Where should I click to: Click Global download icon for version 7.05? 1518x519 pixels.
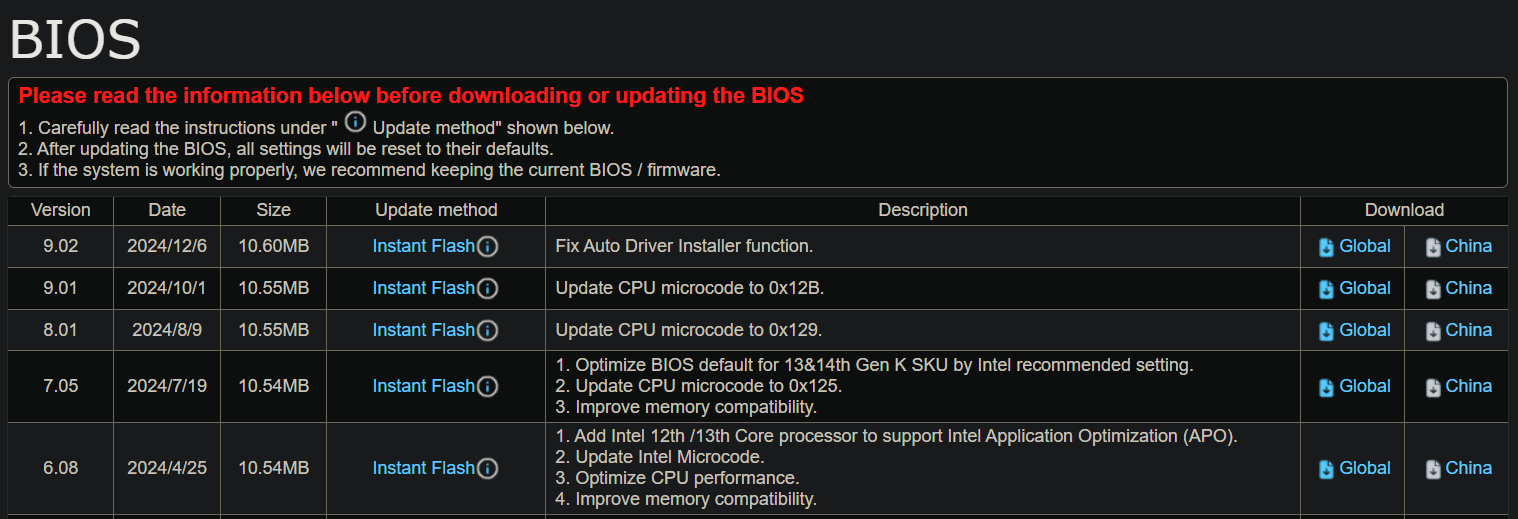tap(1326, 388)
